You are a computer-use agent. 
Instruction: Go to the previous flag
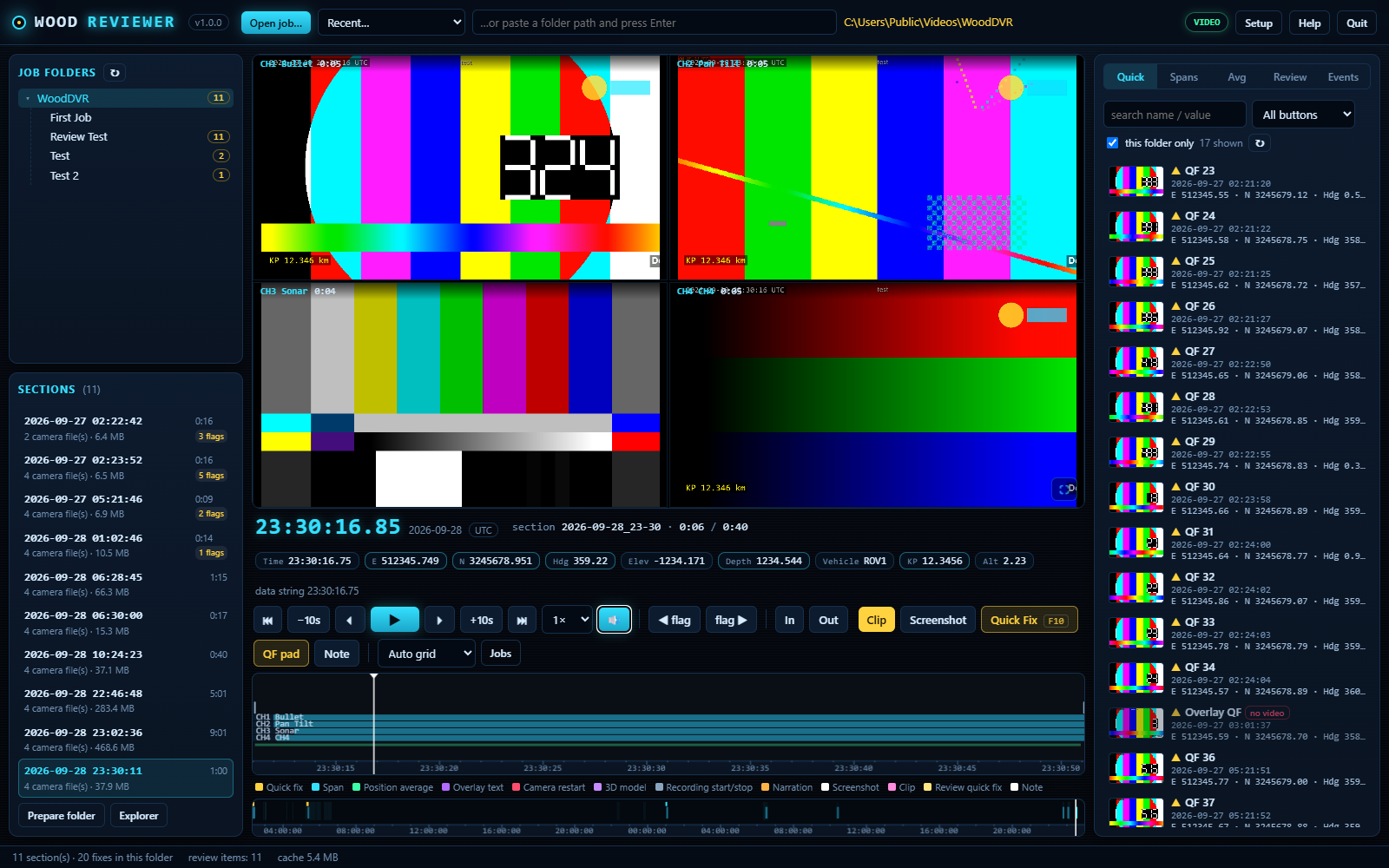[675, 620]
